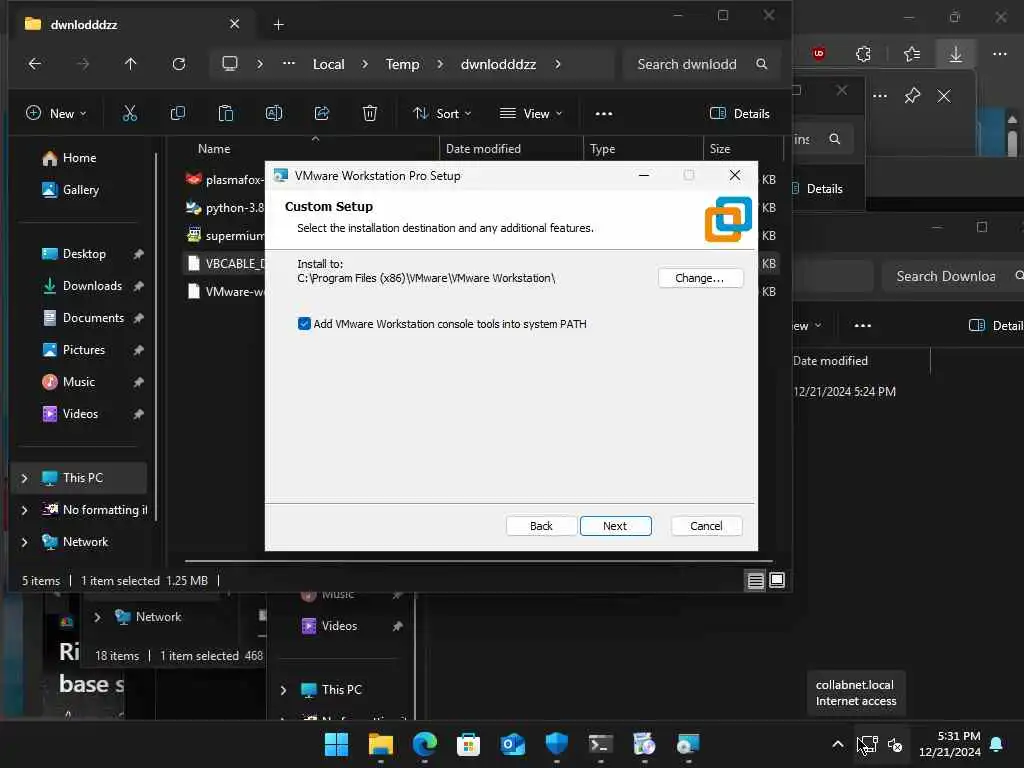
Task: Click the Copy icon in Explorer toolbar
Action: coord(178,114)
